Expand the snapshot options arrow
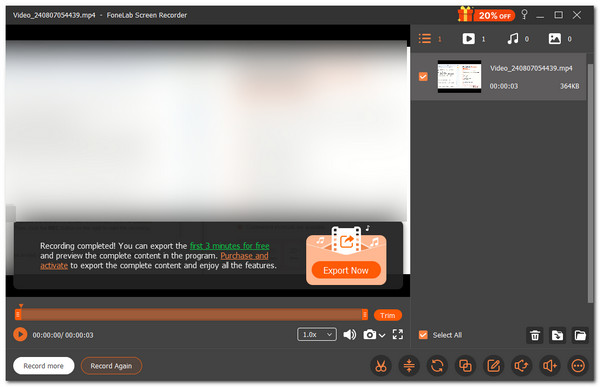Viewport: 600px width, 387px height. pyautogui.click(x=382, y=336)
